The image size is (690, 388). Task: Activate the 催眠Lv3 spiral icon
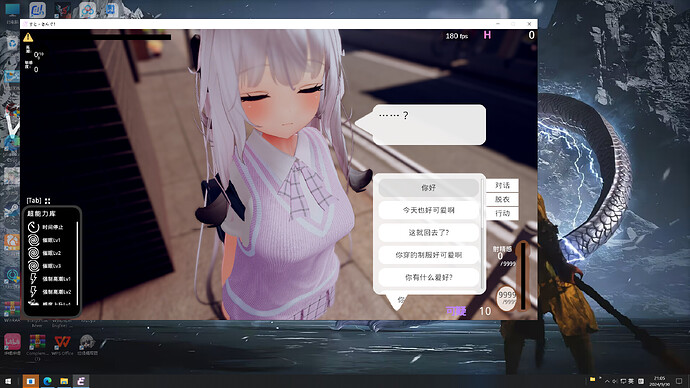click(33, 266)
